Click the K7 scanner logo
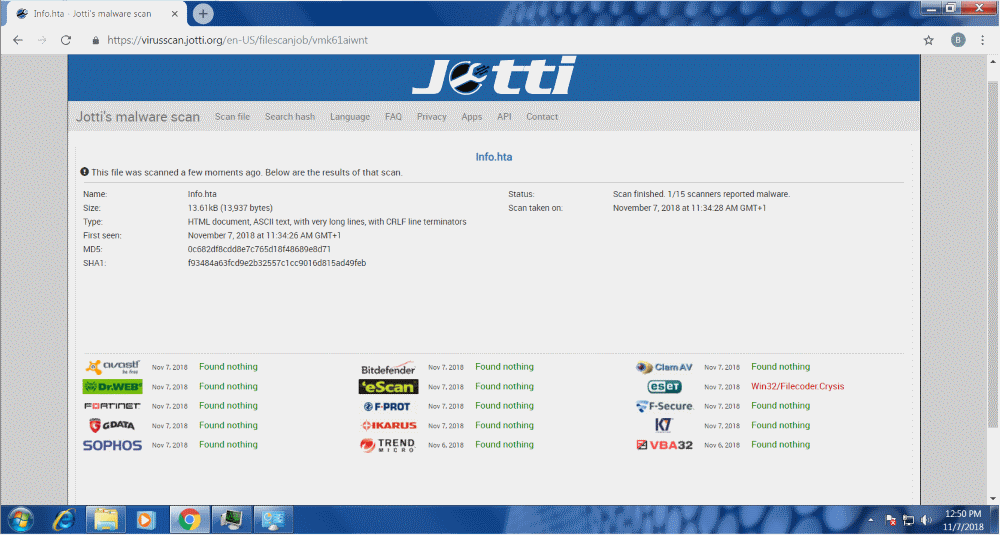1000x535 pixels. [x=664, y=425]
